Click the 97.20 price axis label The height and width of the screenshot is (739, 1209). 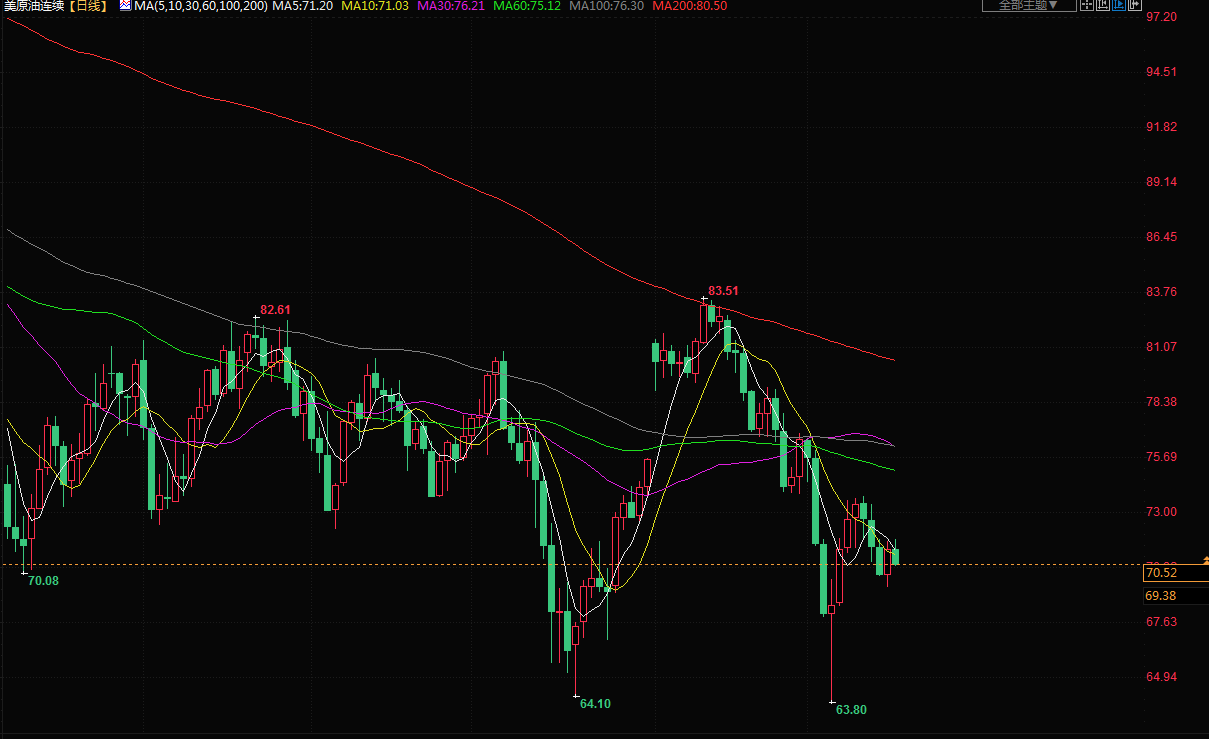pyautogui.click(x=1161, y=18)
